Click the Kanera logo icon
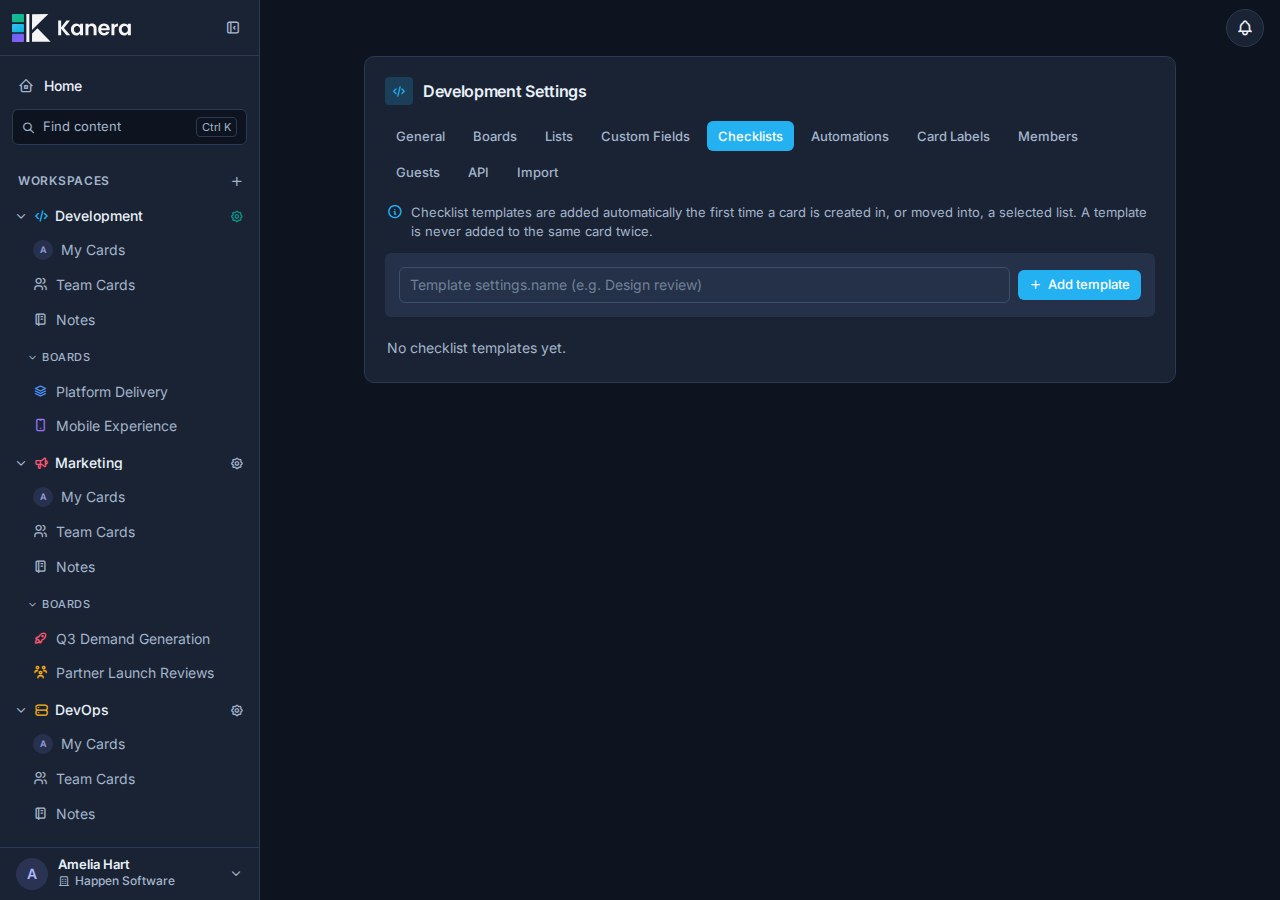The width and height of the screenshot is (1280, 900). [x=30, y=28]
